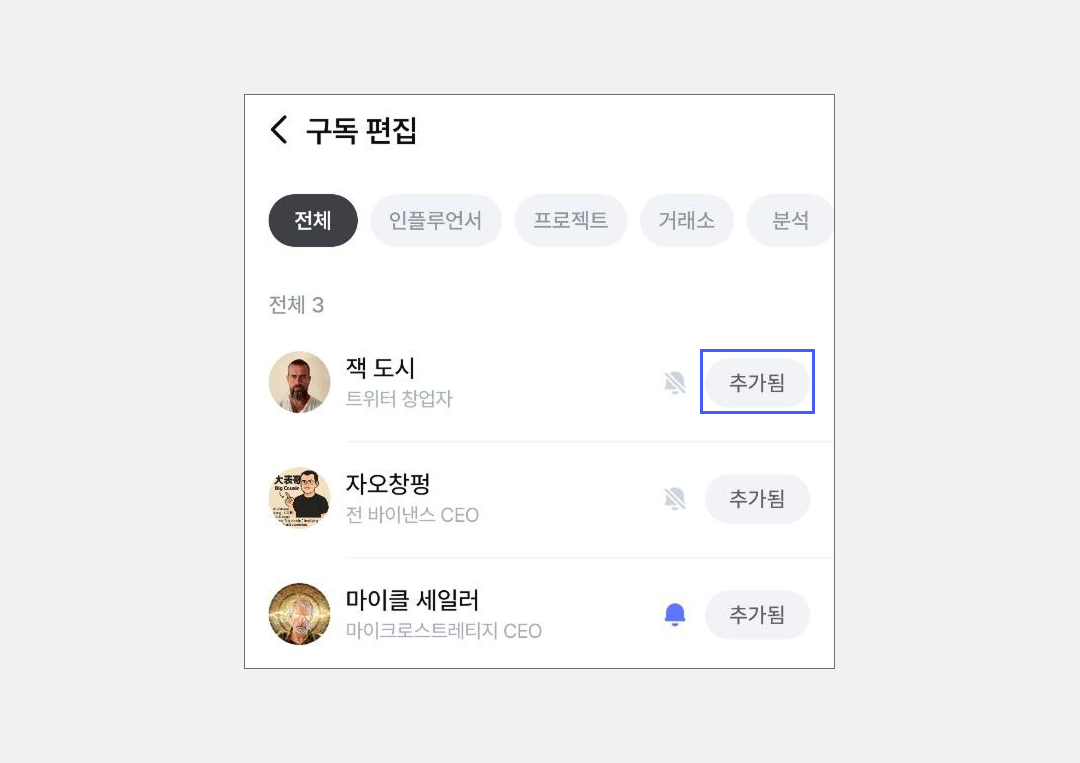1080x763 pixels.
Task: Go back using the left arrow
Action: [279, 130]
